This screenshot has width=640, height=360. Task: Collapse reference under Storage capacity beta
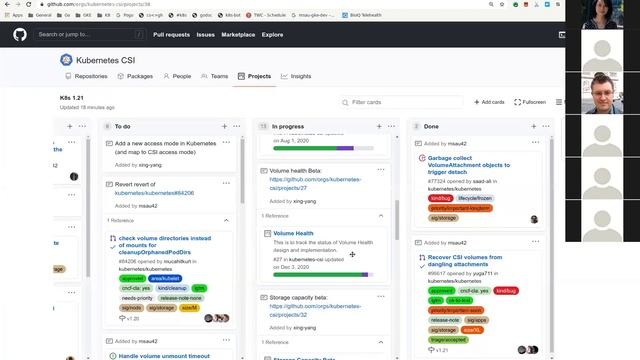(381, 342)
